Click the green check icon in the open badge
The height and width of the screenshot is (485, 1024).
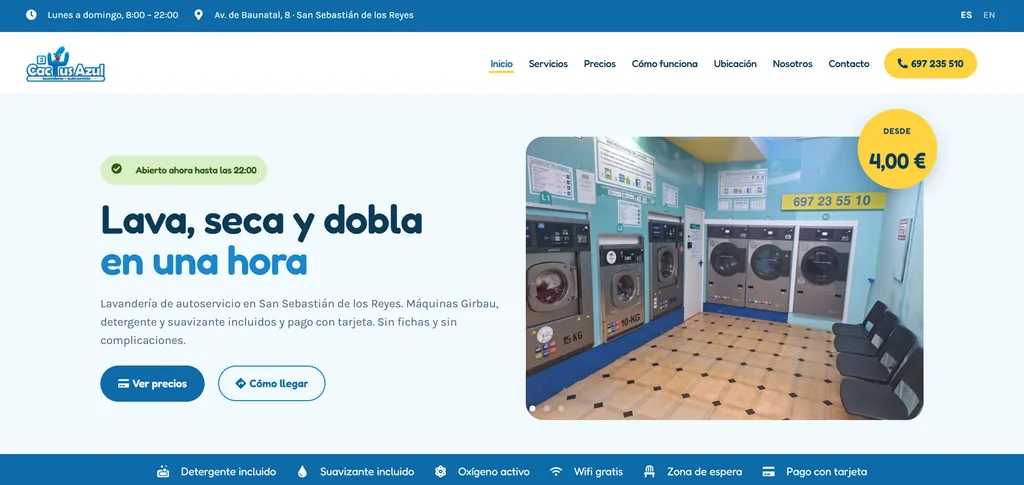tap(116, 169)
